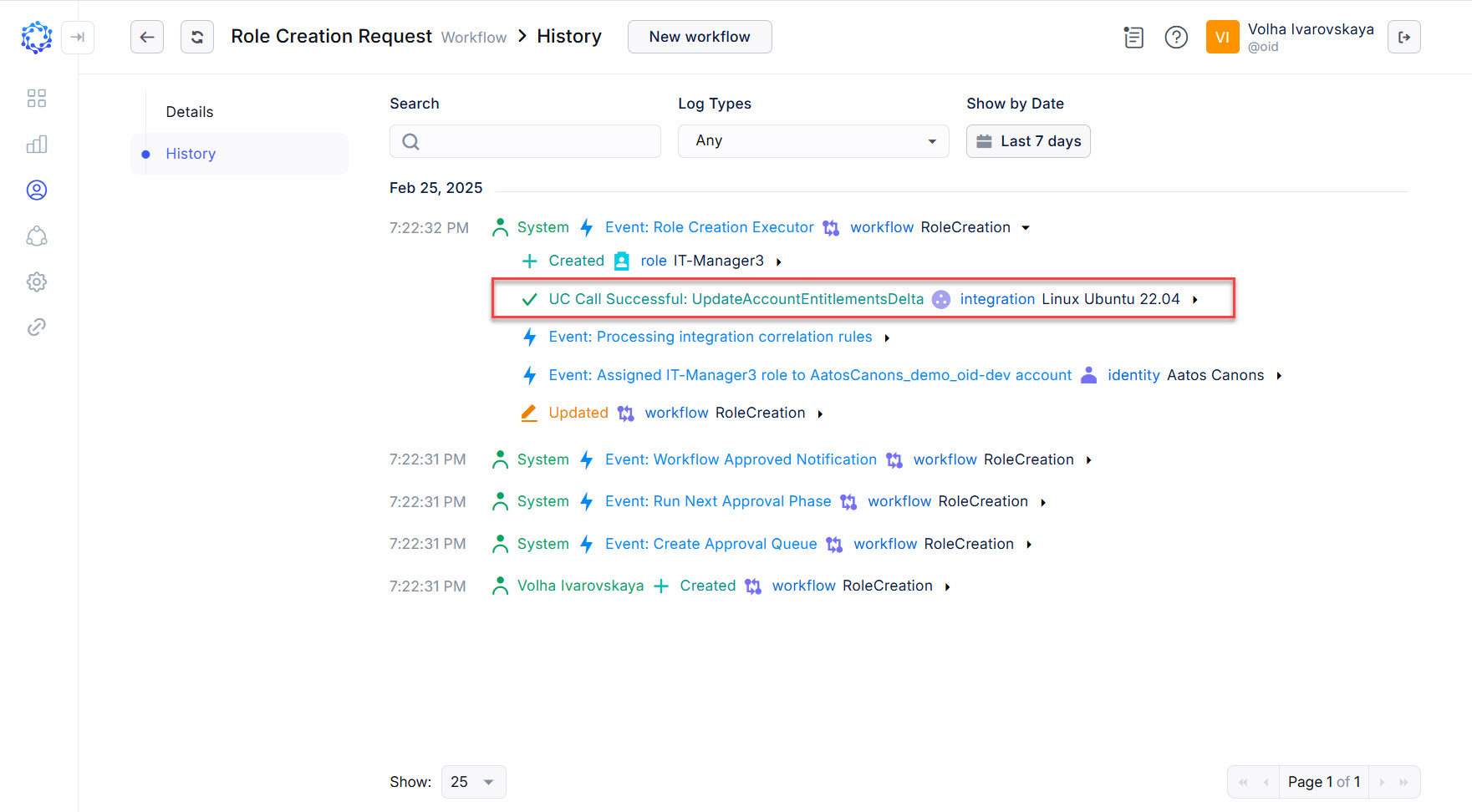1472x812 pixels.
Task: Select the link icon in the sidebar
Action: pos(37,327)
